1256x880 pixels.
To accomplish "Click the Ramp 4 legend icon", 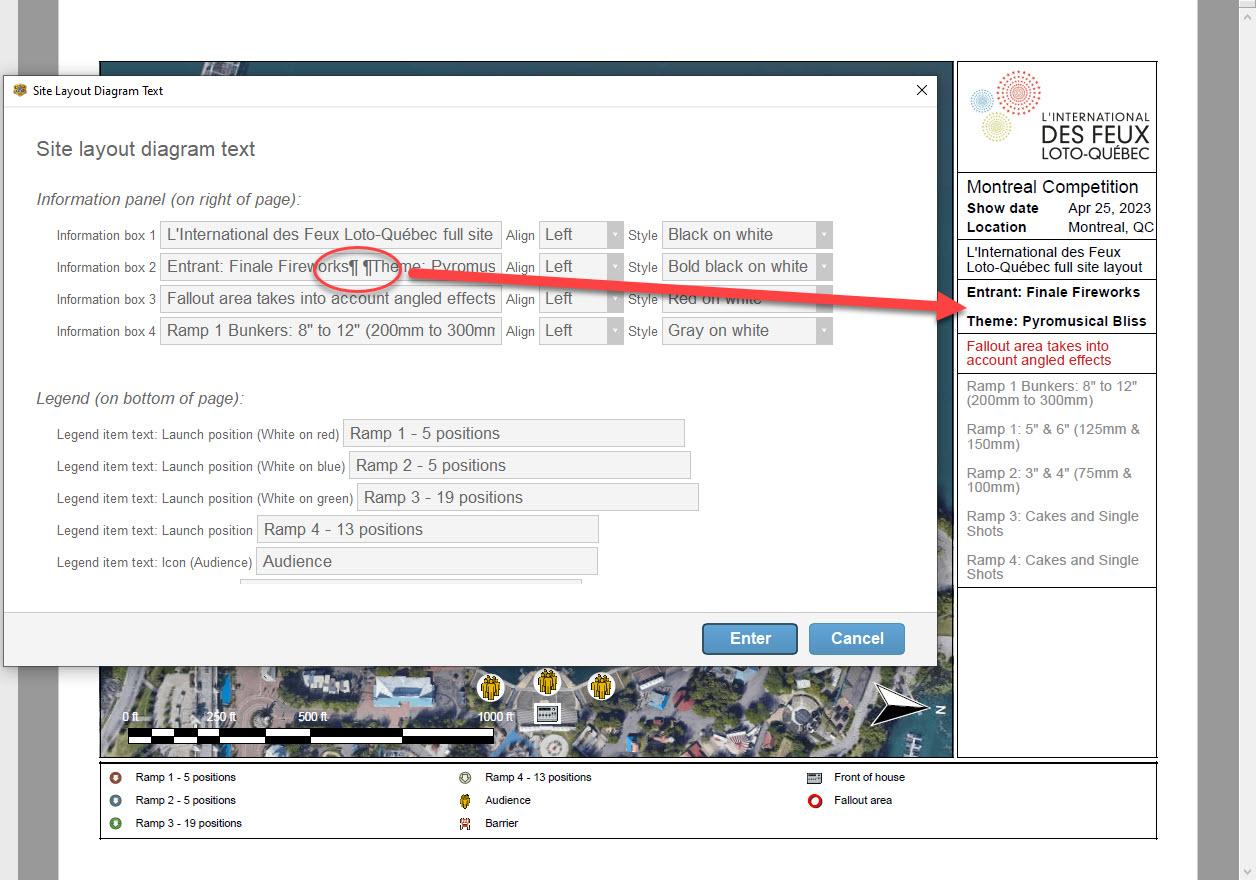I will [465, 777].
